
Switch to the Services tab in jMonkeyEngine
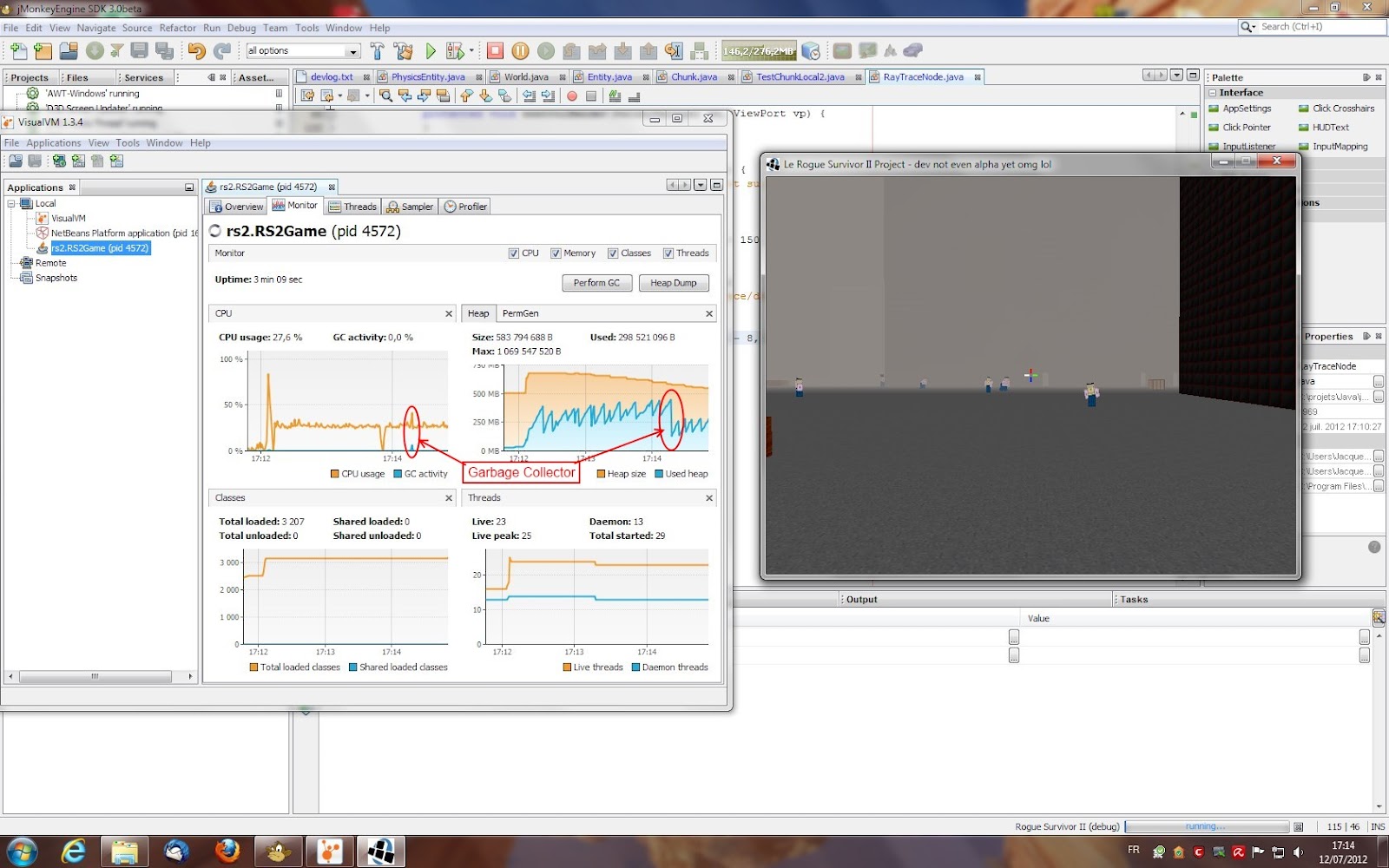click(x=143, y=77)
